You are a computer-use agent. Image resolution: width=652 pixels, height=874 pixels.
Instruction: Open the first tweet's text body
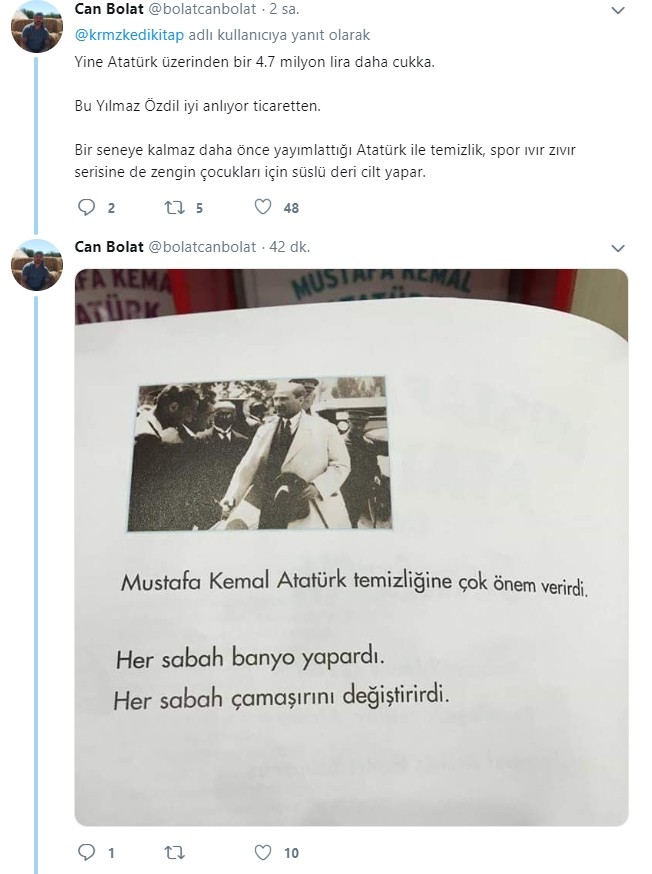[325, 116]
